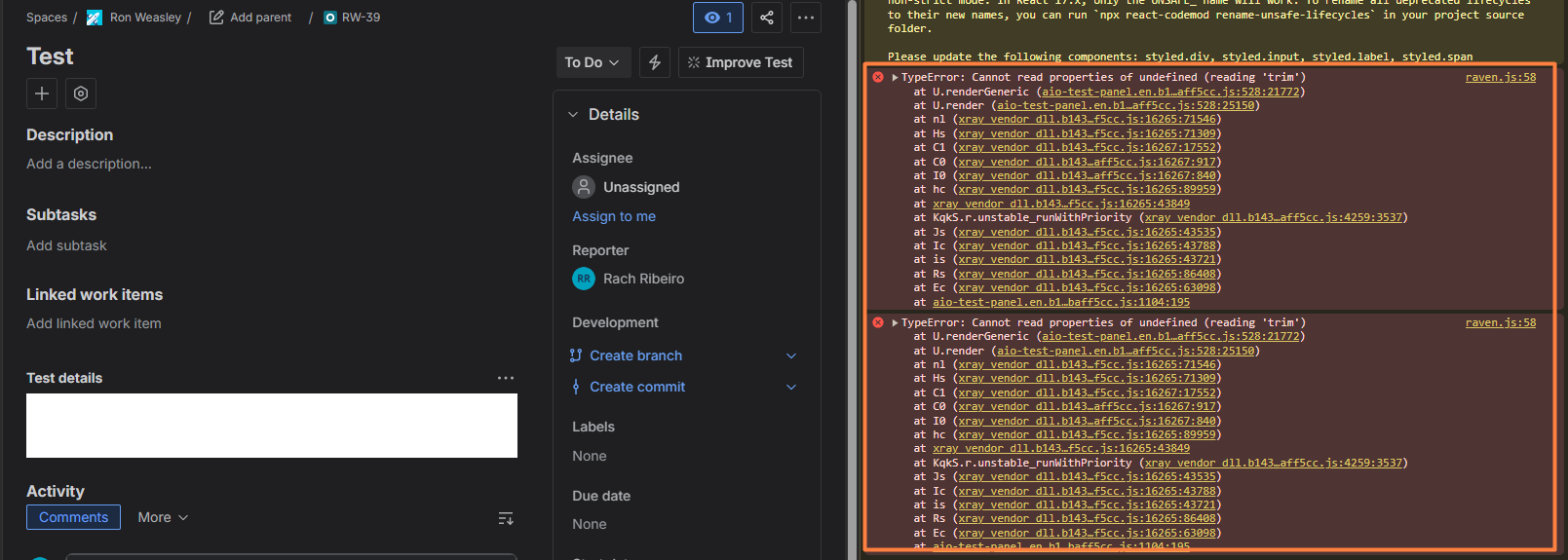
Task: Click the hexagon apps icon under title
Action: [x=81, y=93]
